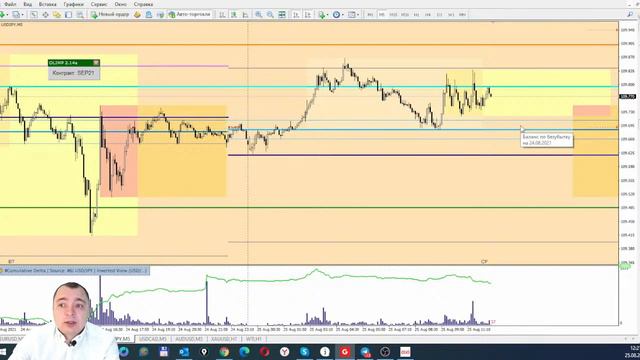
Task: Select the bar chart mode icon
Action: [222, 15]
